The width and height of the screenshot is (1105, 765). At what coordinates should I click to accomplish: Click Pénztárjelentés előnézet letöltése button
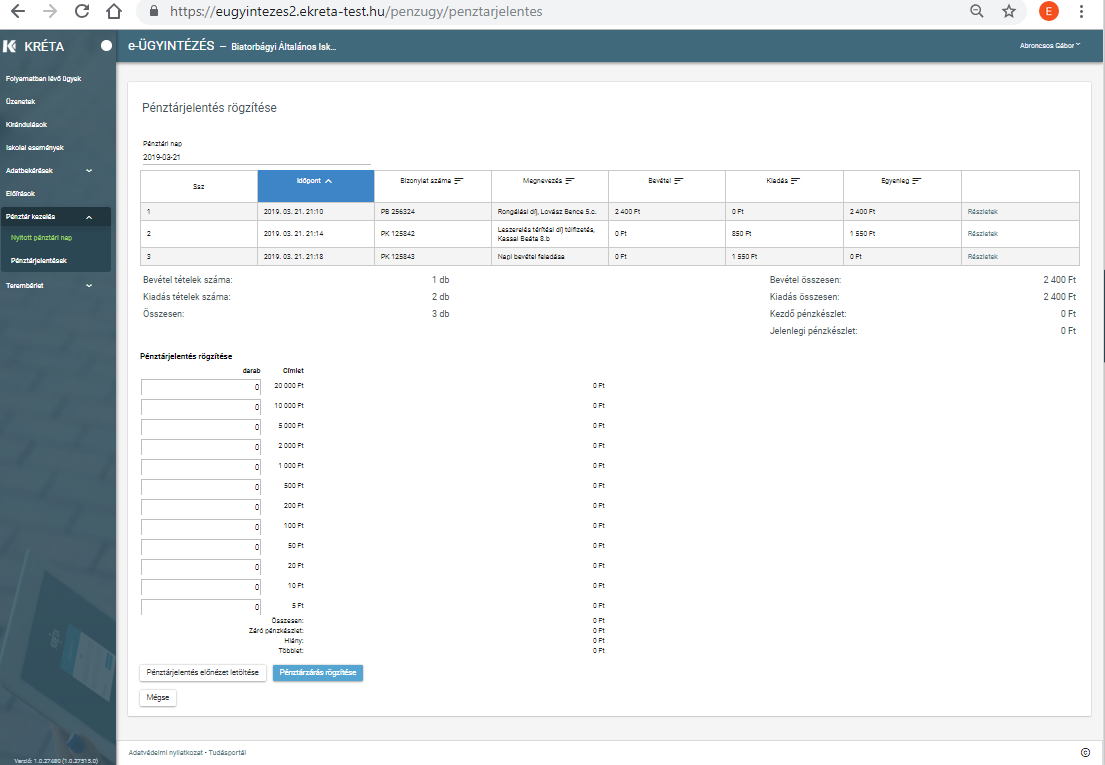pyautogui.click(x=203, y=673)
